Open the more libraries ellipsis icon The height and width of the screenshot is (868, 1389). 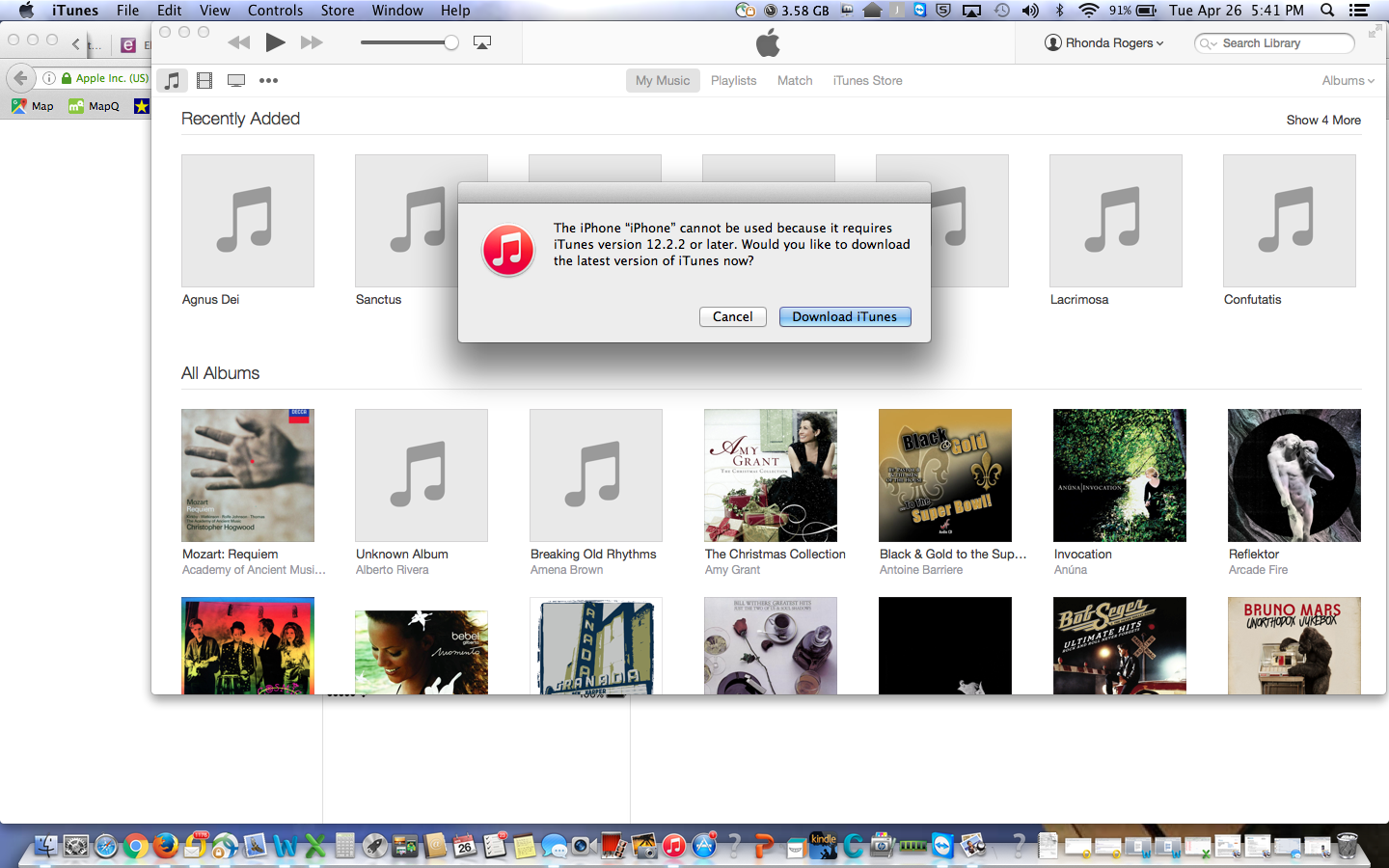tap(268, 81)
